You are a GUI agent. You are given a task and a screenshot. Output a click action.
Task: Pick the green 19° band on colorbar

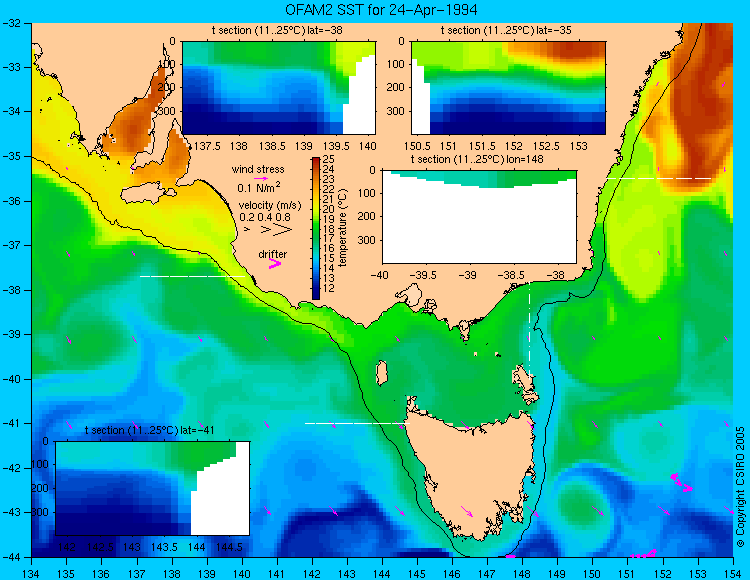(316, 219)
